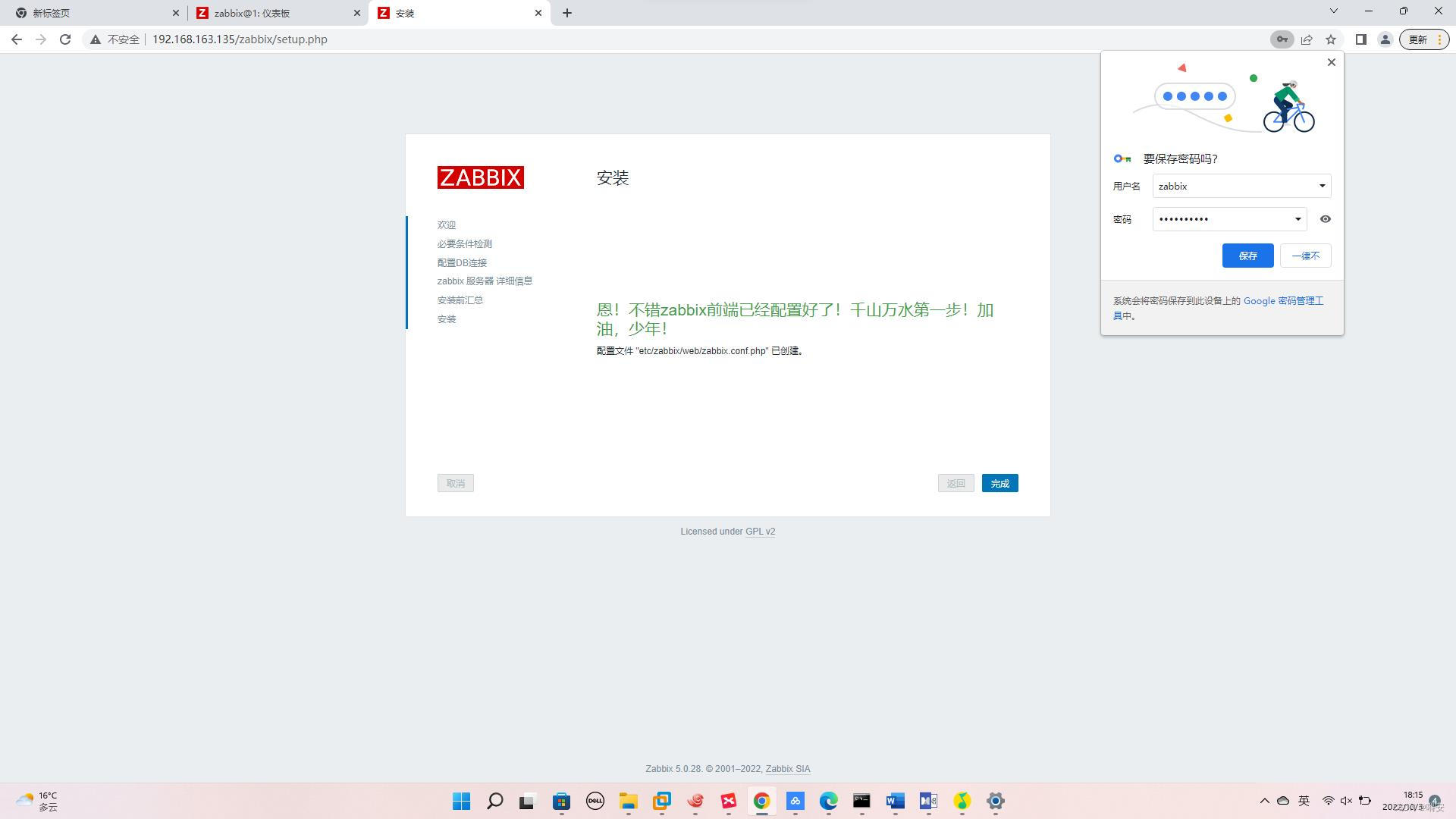1456x819 pixels.
Task: Open the Chrome profile avatar
Action: 1385,39
